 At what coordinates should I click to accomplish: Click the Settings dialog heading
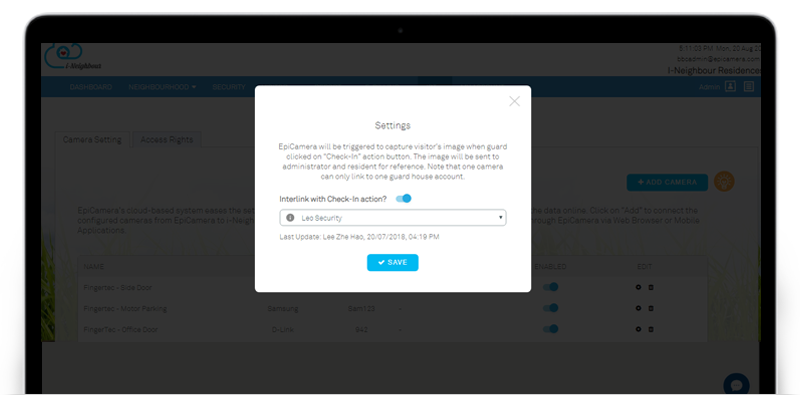point(392,125)
